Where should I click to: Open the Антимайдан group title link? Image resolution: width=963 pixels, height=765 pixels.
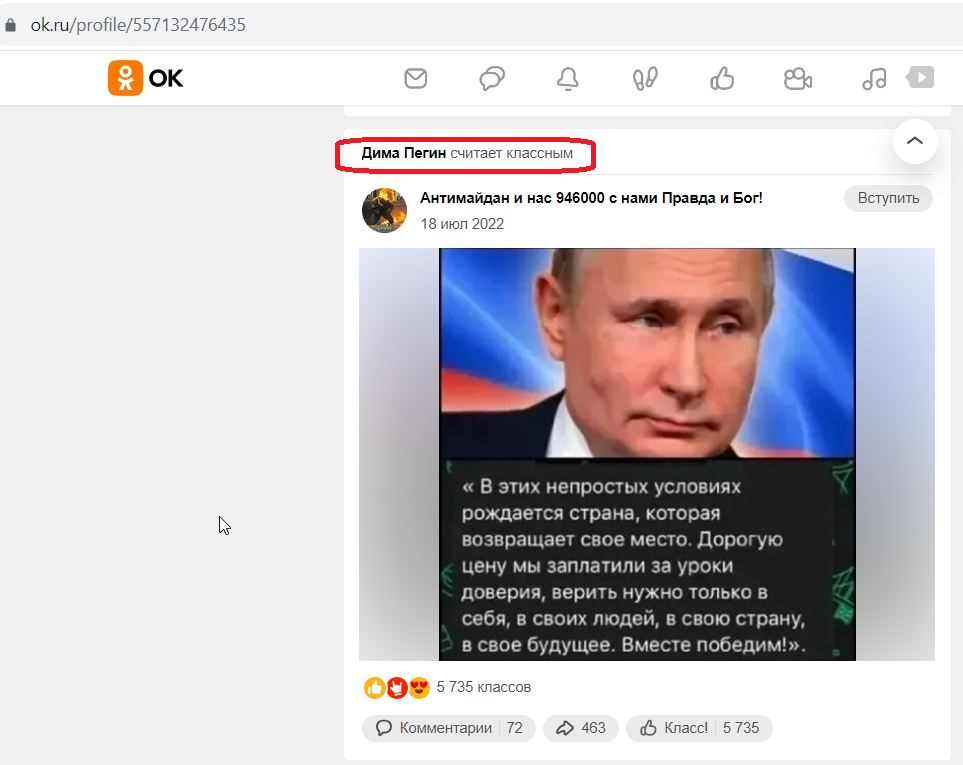[591, 198]
